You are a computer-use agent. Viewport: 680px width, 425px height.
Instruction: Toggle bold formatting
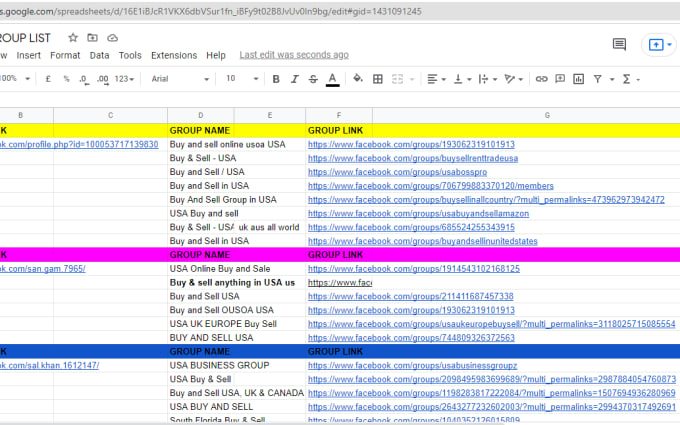click(276, 79)
